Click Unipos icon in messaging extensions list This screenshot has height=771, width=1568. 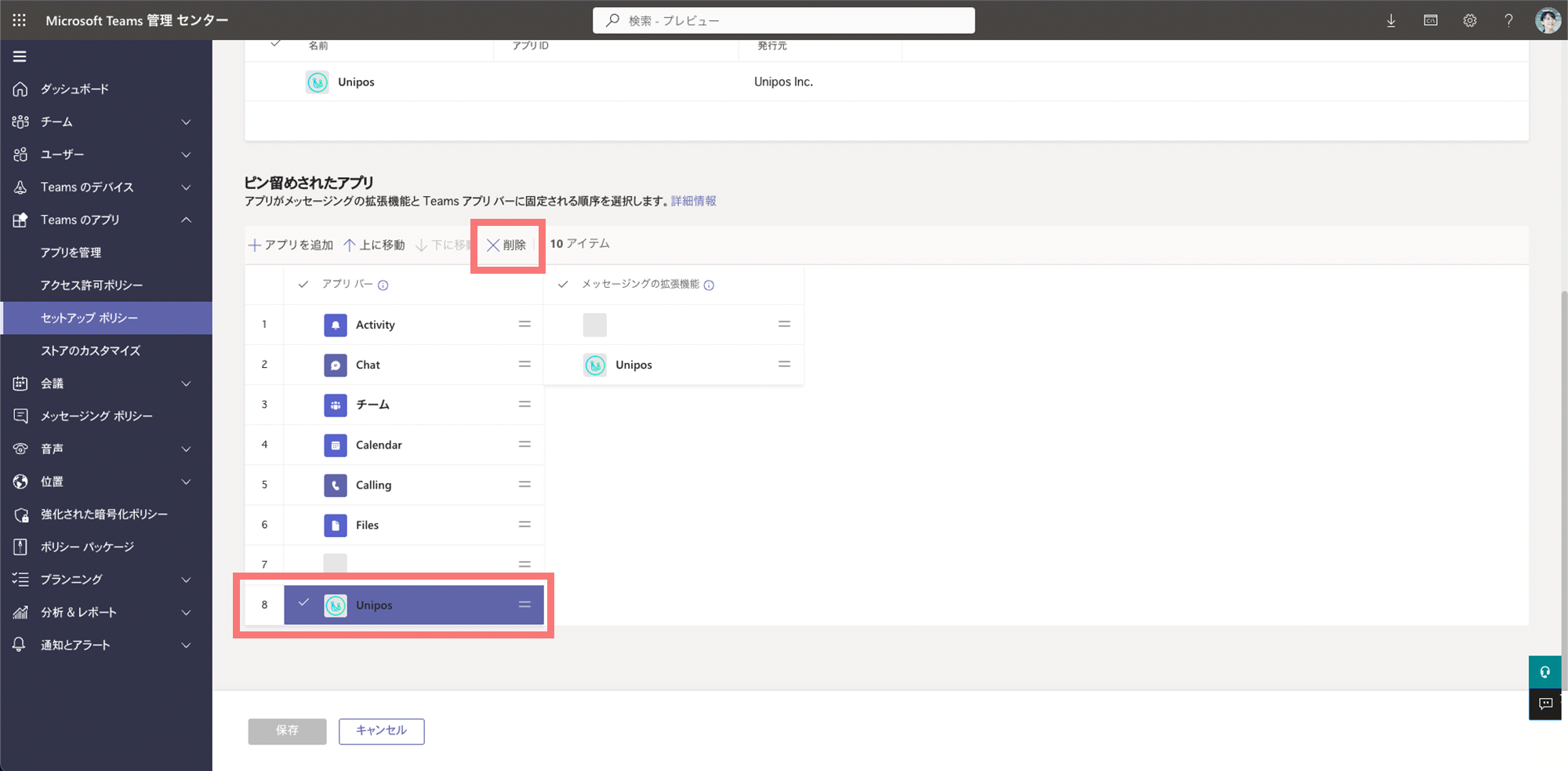(595, 365)
